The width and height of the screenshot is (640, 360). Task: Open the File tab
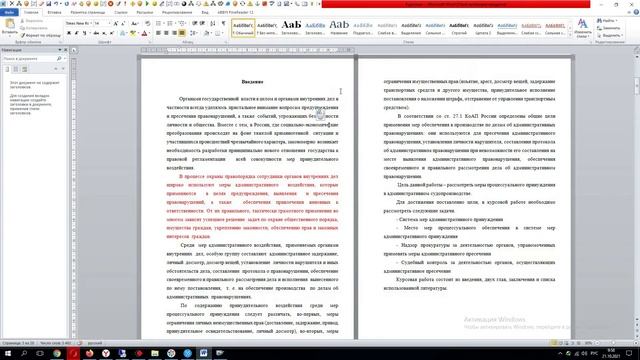pyautogui.click(x=9, y=13)
